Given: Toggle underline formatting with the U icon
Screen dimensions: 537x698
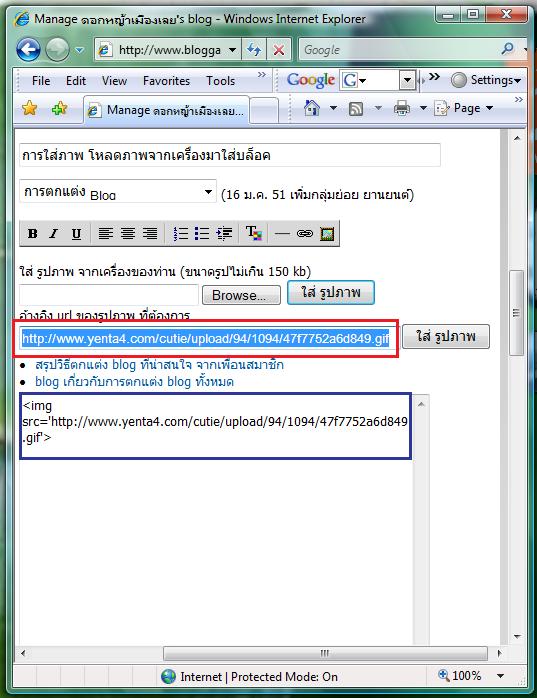Looking at the screenshot, I should (x=76, y=233).
